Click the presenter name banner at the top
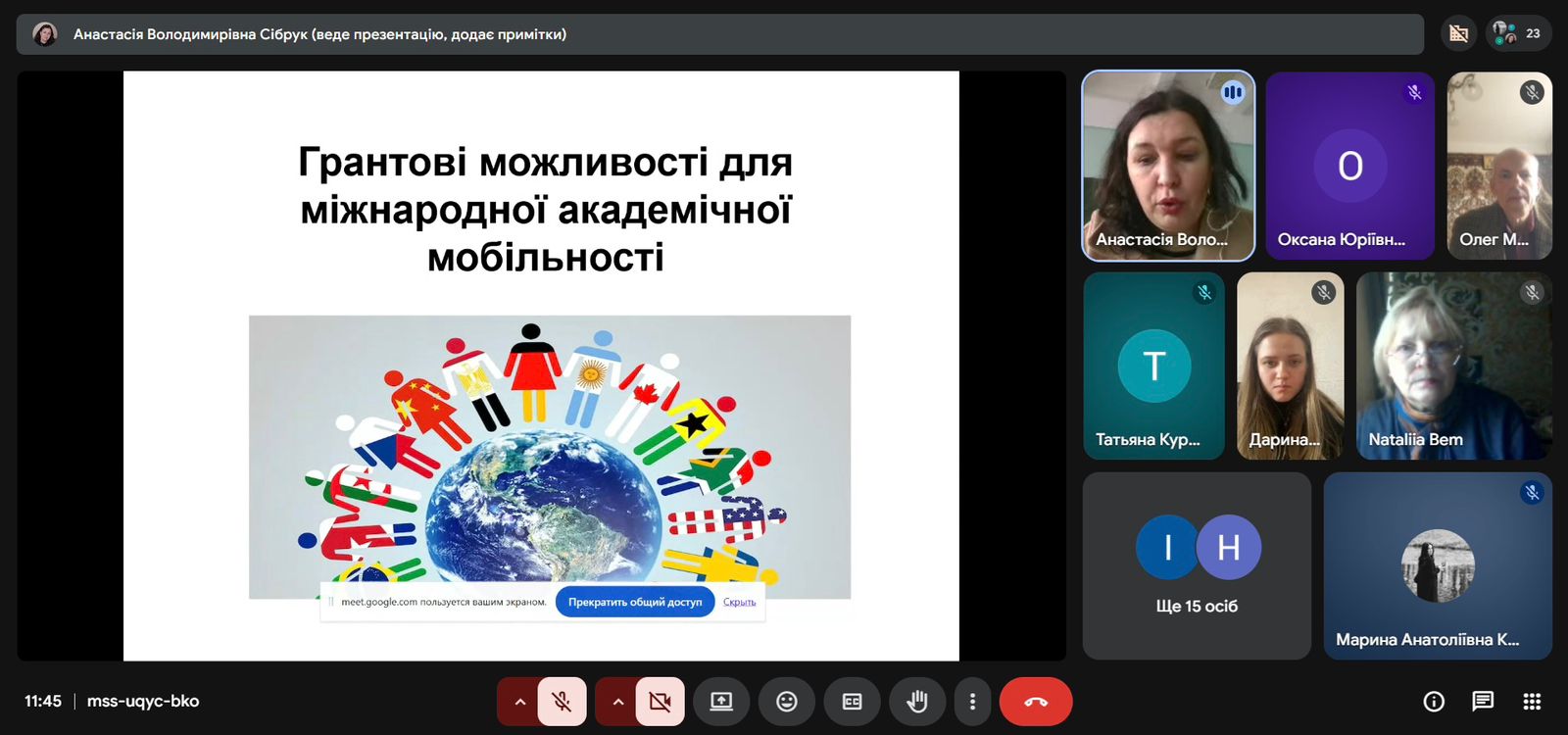The width and height of the screenshot is (1568, 735). point(719,34)
